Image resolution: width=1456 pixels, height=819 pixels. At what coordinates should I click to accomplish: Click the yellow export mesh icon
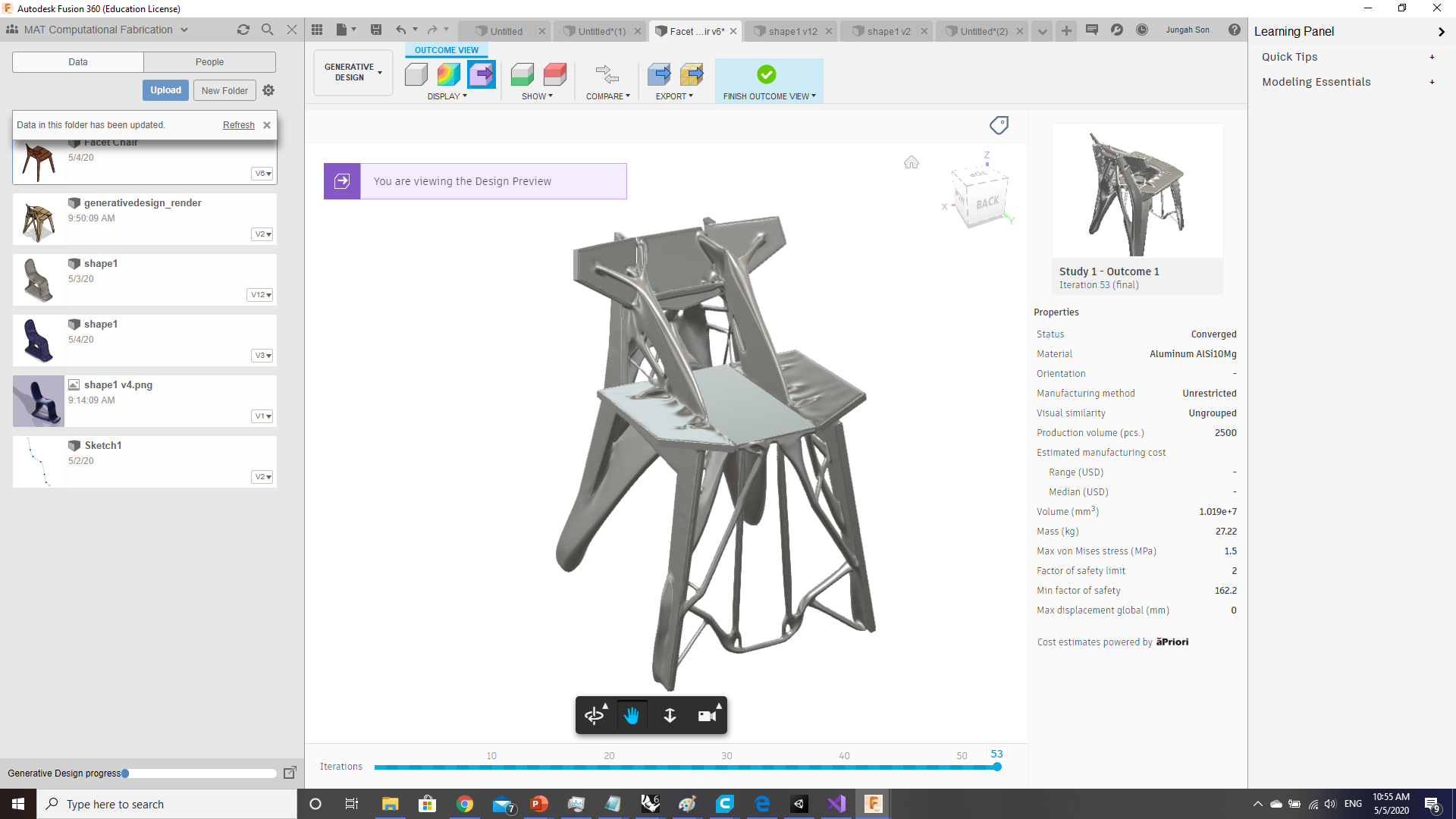pyautogui.click(x=692, y=74)
